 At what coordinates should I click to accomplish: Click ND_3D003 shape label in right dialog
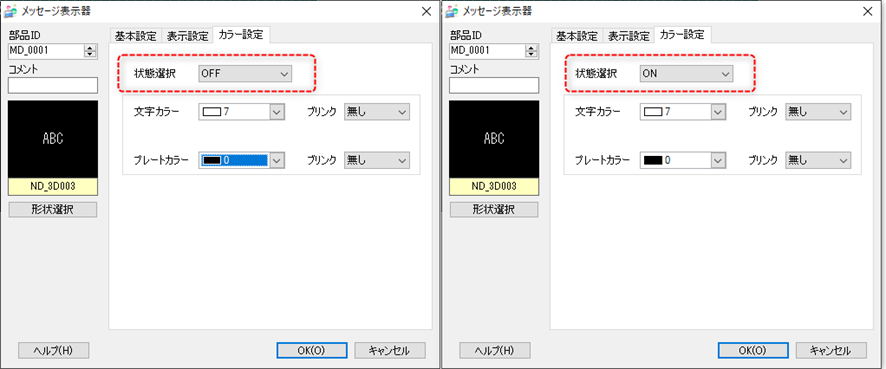point(494,186)
